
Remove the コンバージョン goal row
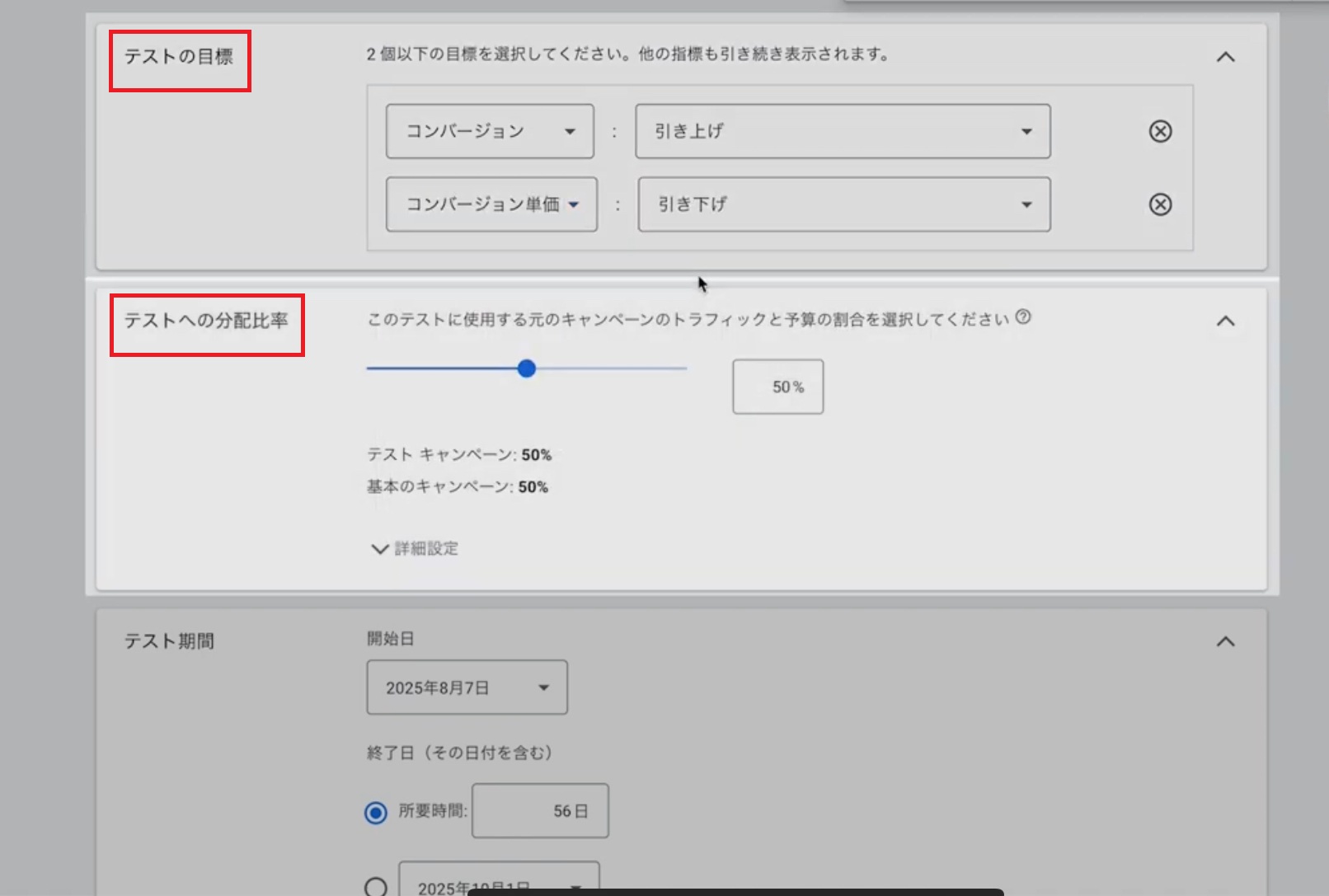coord(1160,131)
